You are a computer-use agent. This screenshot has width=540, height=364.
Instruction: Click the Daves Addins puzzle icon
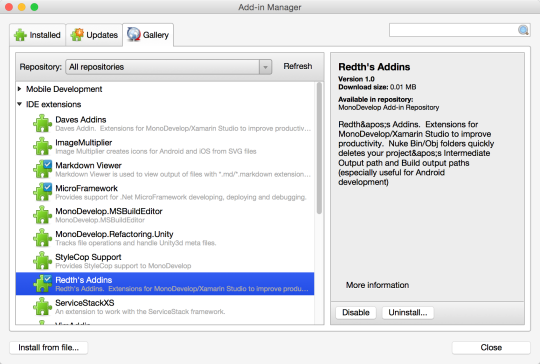coord(42,123)
